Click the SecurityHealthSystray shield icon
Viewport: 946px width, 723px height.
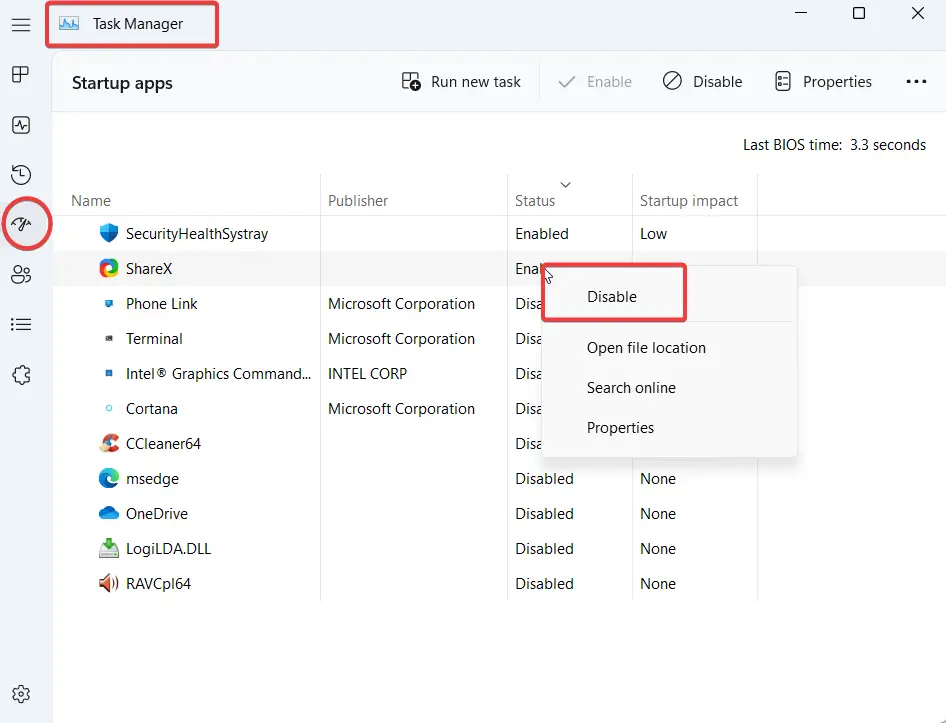coord(109,233)
